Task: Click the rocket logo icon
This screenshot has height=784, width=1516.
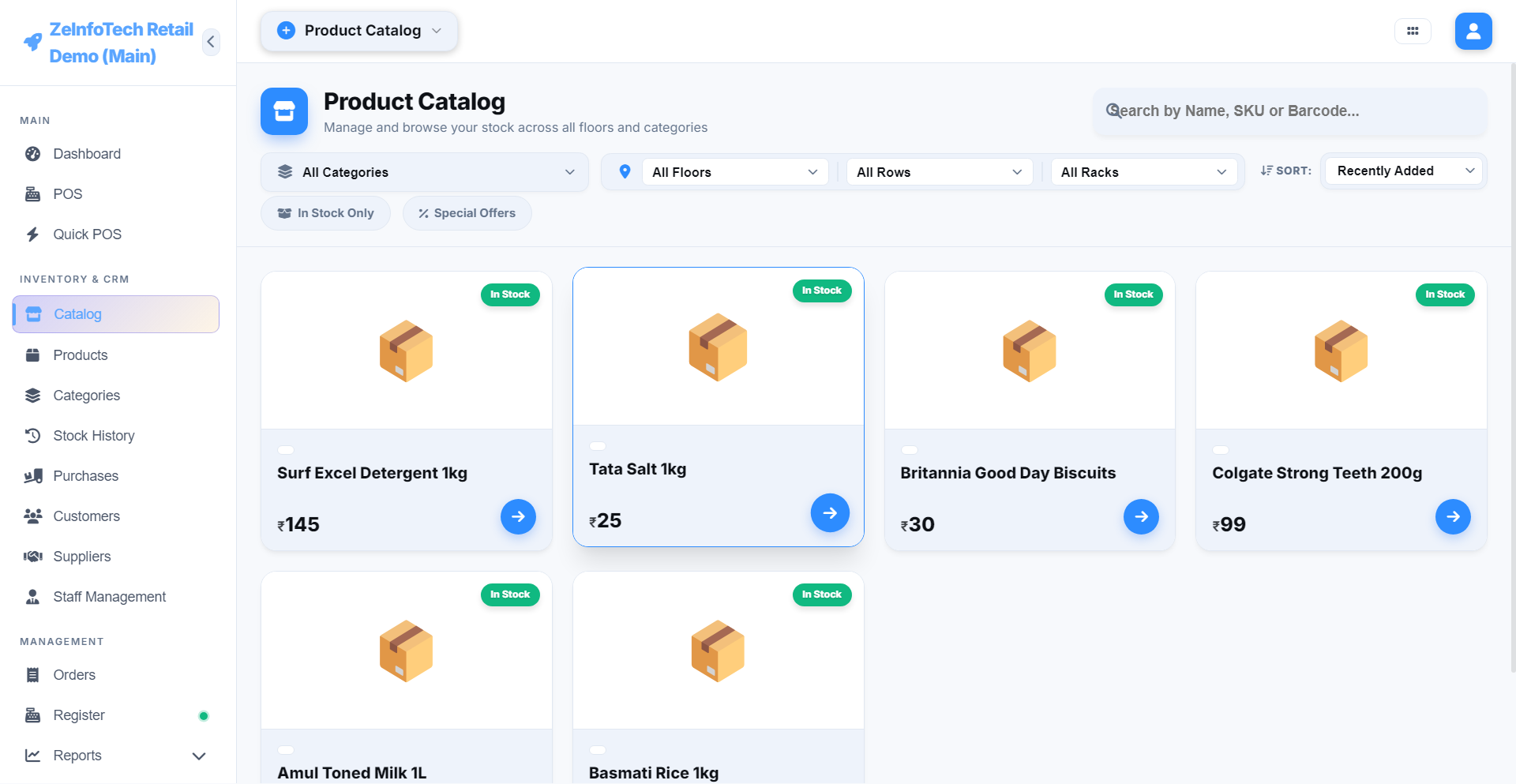Action: tap(32, 42)
